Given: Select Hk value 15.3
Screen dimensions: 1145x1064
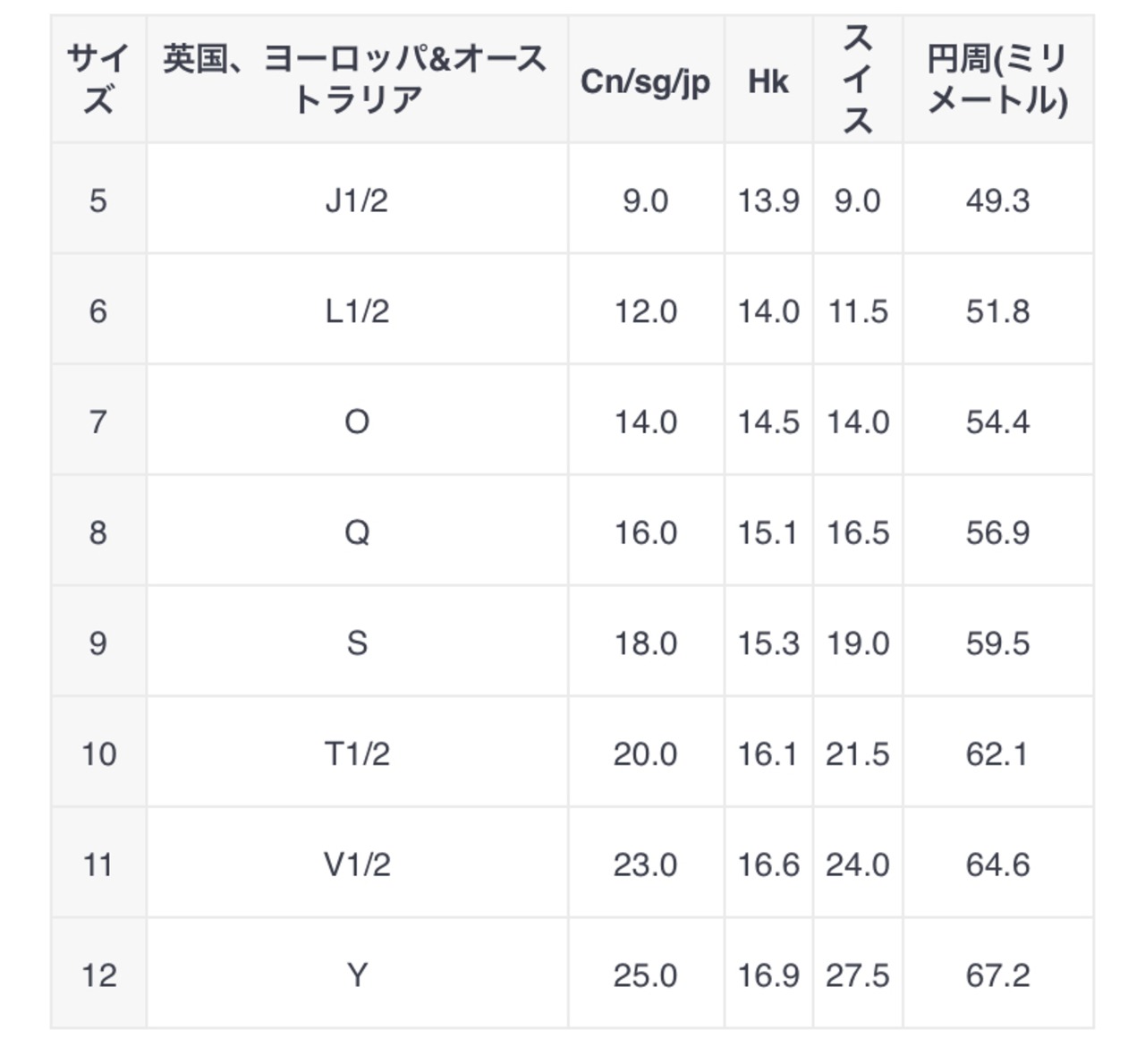Looking at the screenshot, I should (768, 643).
